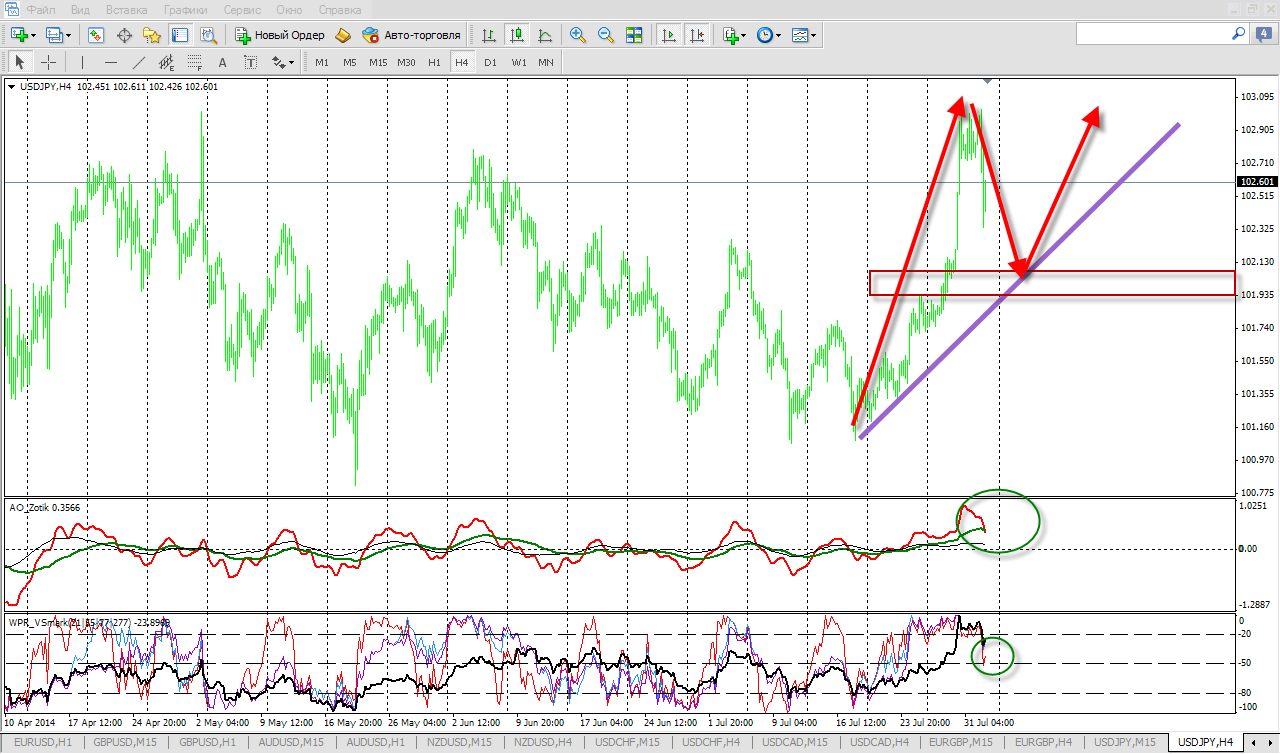Image resolution: width=1280 pixels, height=754 pixels.
Task: Pick the Fibonacci retracement tool
Action: [x=195, y=62]
